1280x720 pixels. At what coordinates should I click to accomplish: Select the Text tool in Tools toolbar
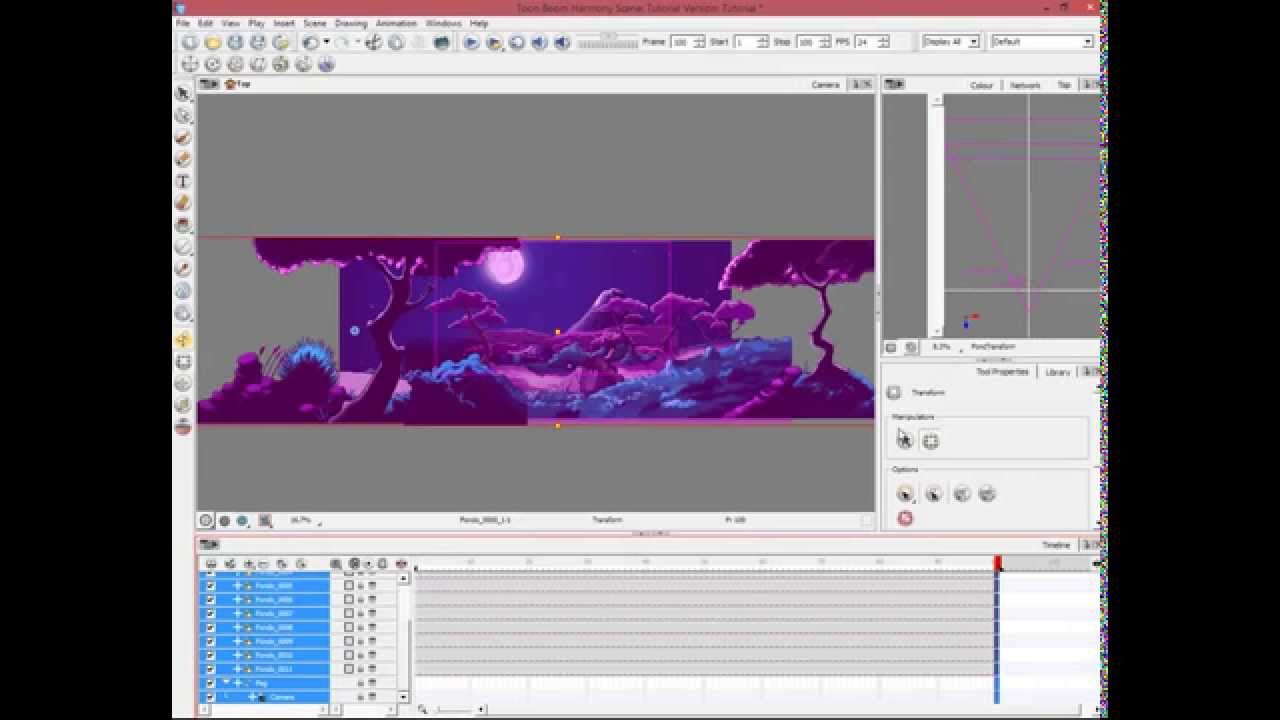click(x=183, y=181)
